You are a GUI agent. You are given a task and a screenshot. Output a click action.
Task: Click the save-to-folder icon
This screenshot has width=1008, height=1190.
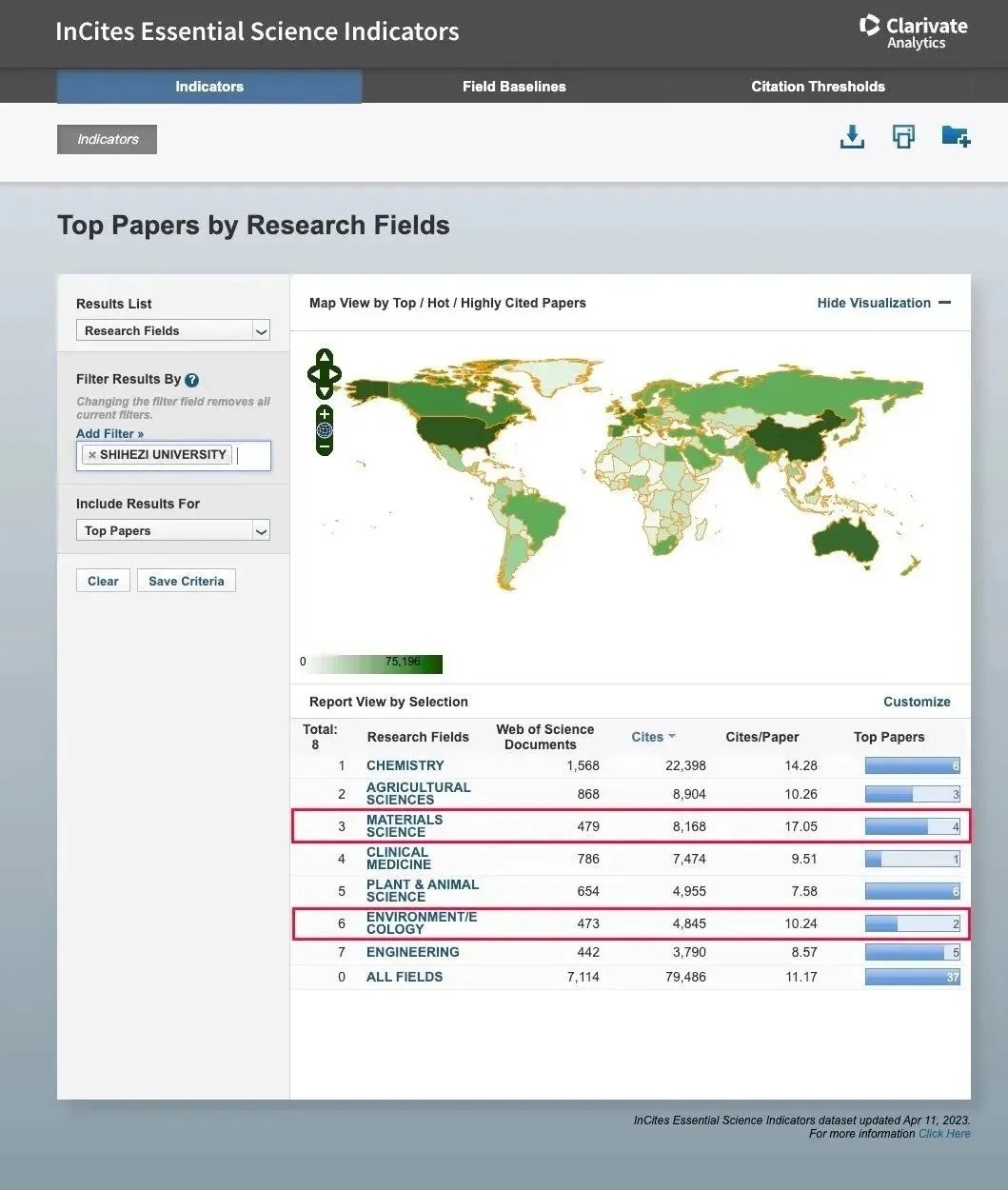(x=955, y=137)
